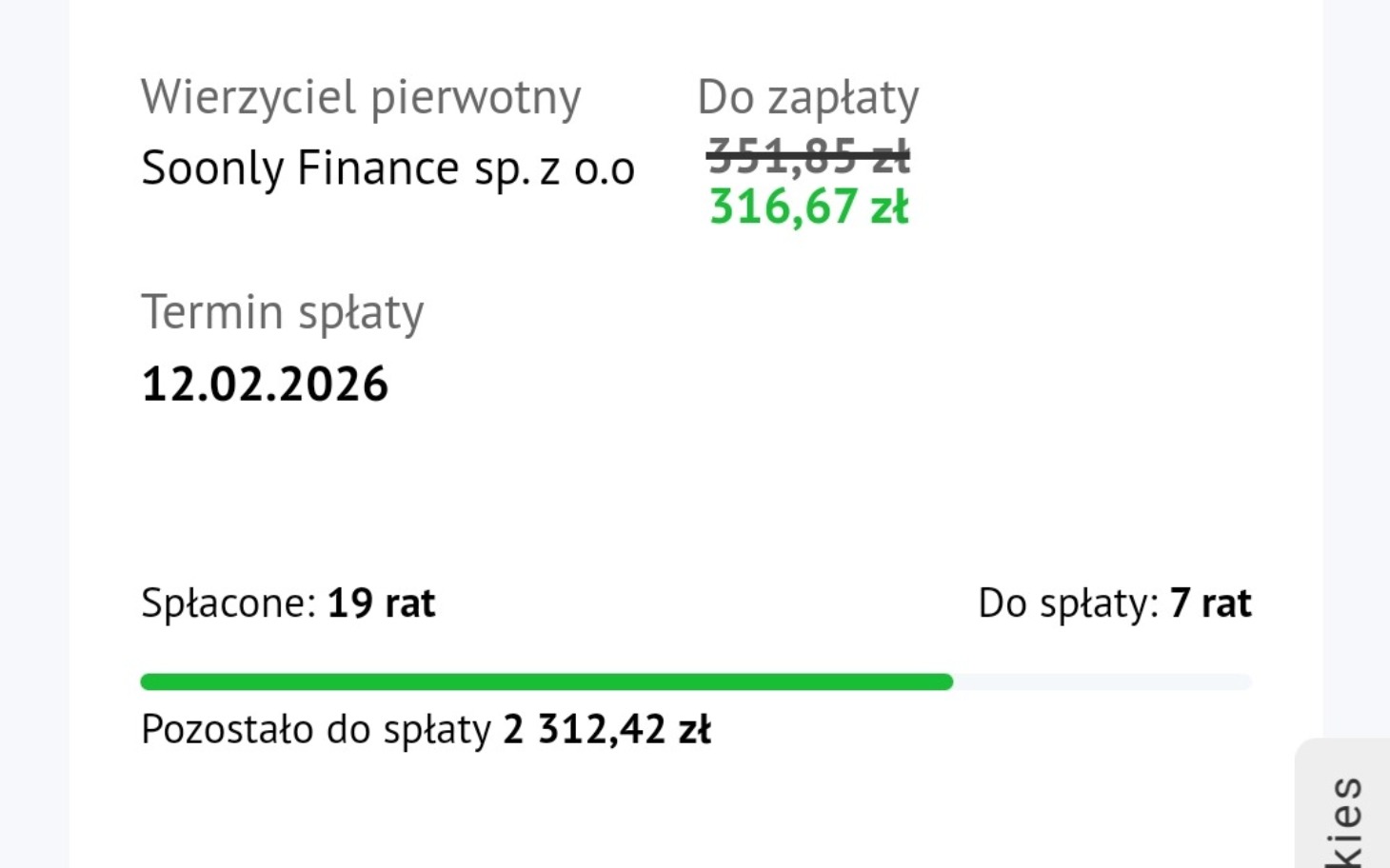Click the Pozostało do spłaty amount

pos(426,729)
